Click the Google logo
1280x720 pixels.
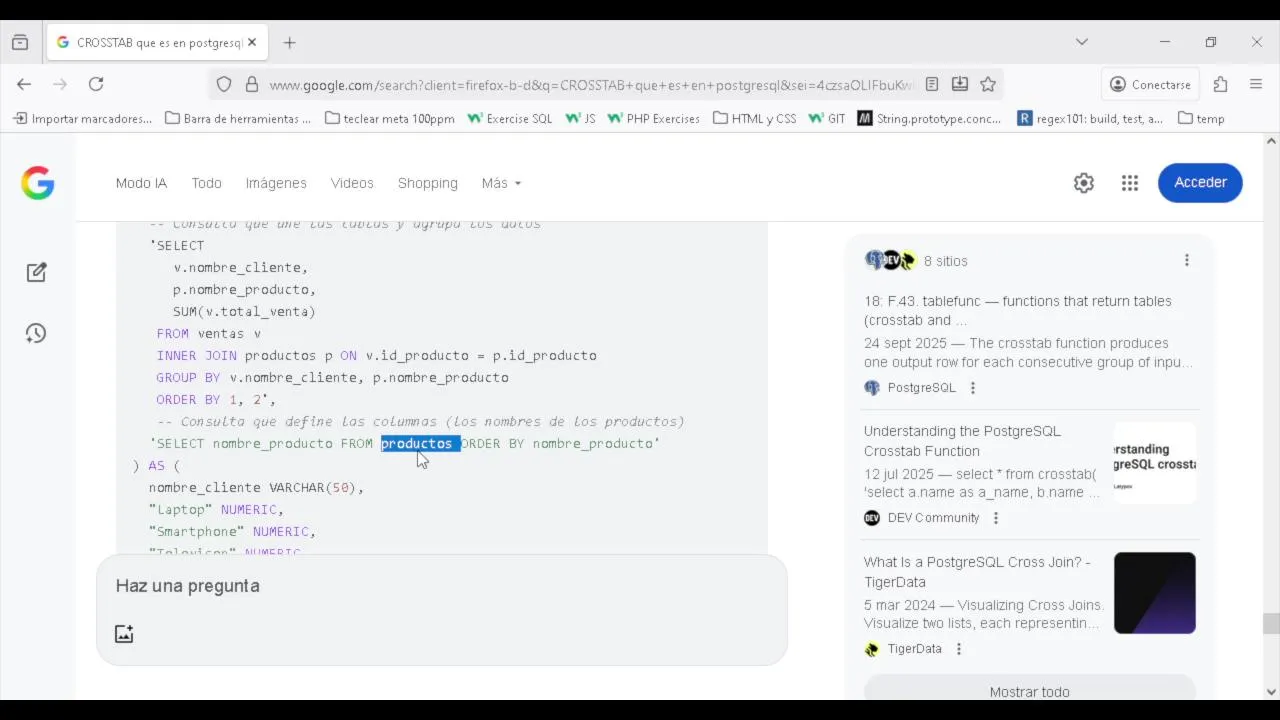[x=38, y=183]
